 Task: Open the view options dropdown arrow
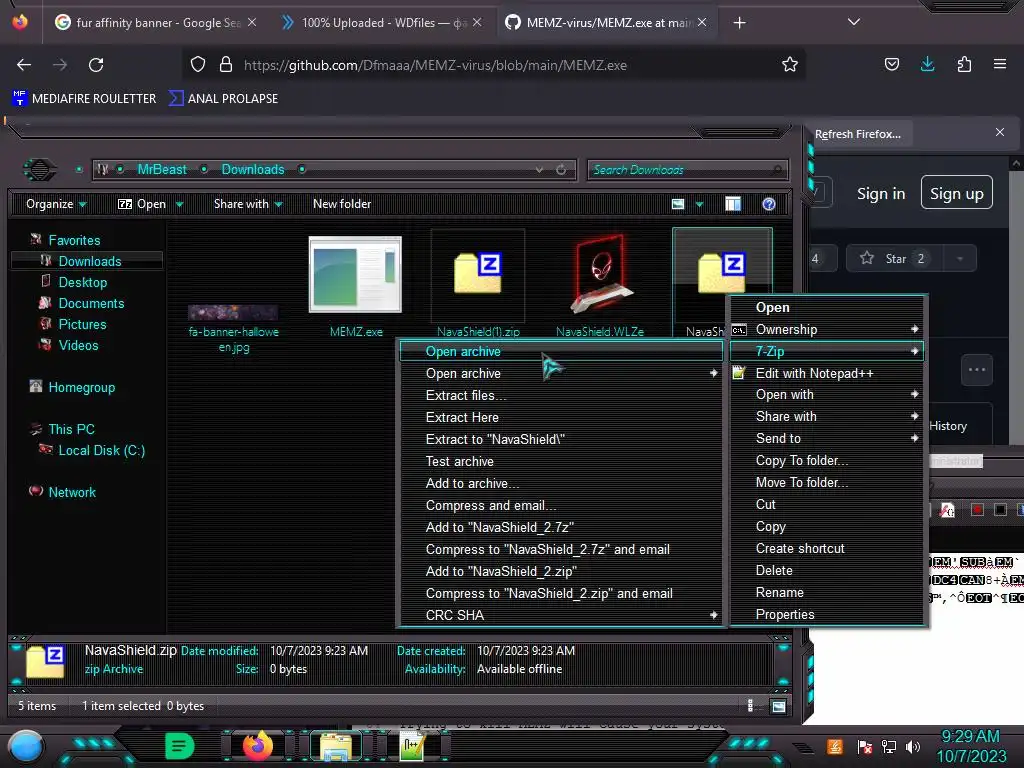point(699,205)
